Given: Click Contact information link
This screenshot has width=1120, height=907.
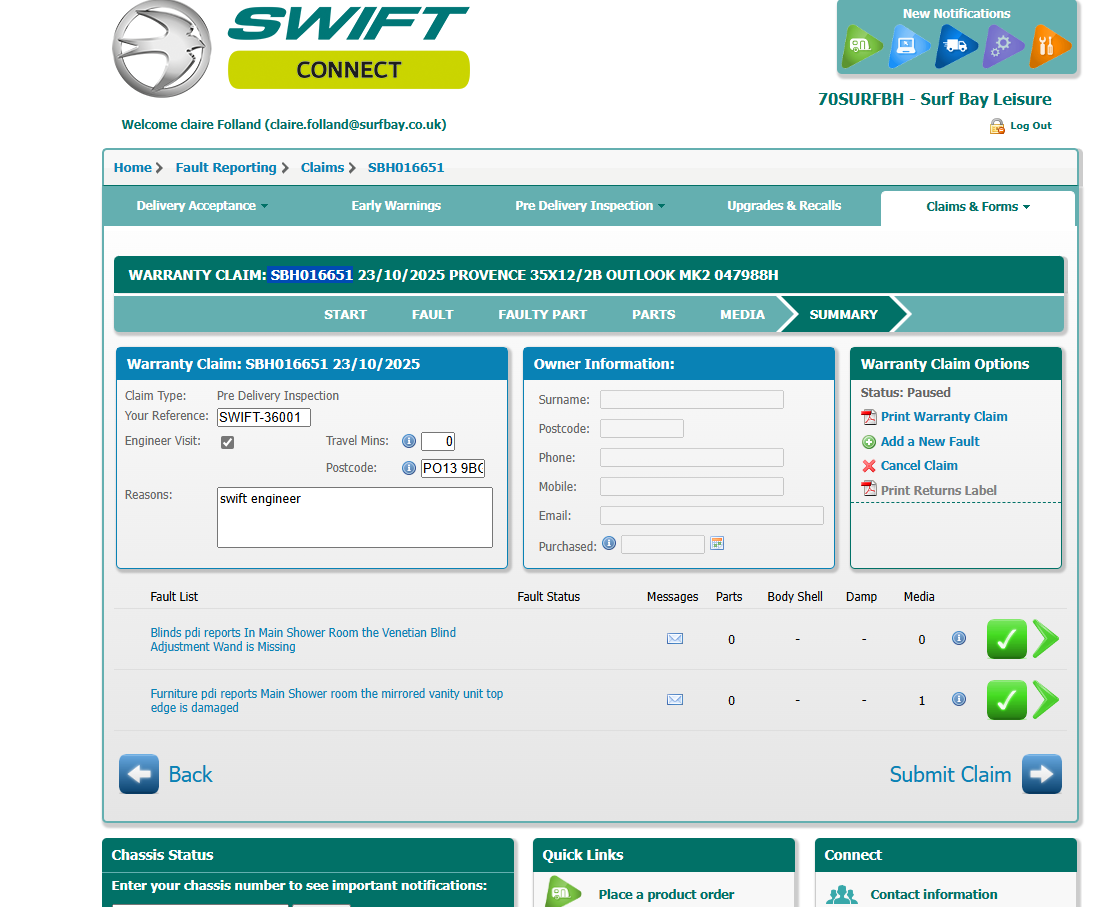Looking at the screenshot, I should click(x=933, y=894).
